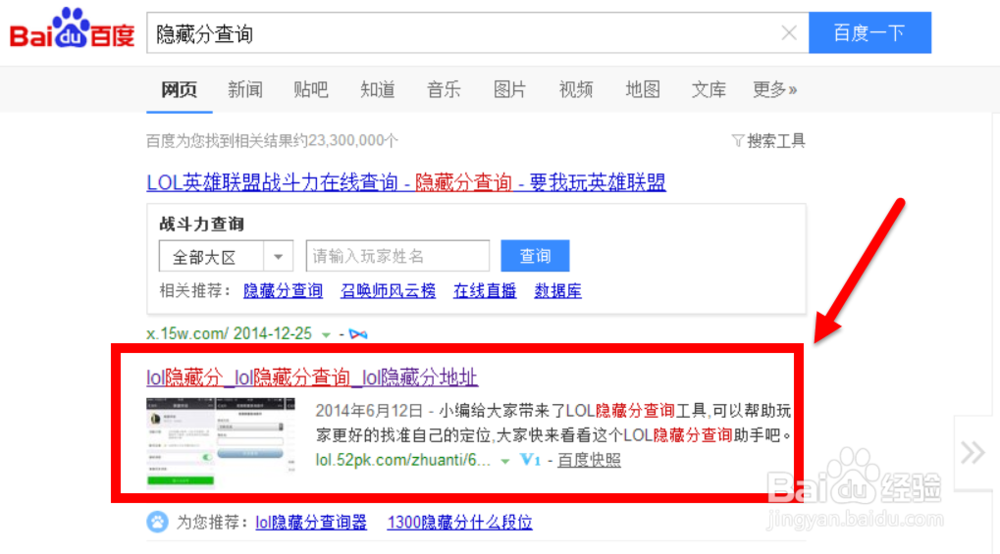The image size is (1000, 554).
Task: Open the lol隐藏分_lol隐藏分查询_lol隐藏分地址 result
Action: [x=312, y=377]
